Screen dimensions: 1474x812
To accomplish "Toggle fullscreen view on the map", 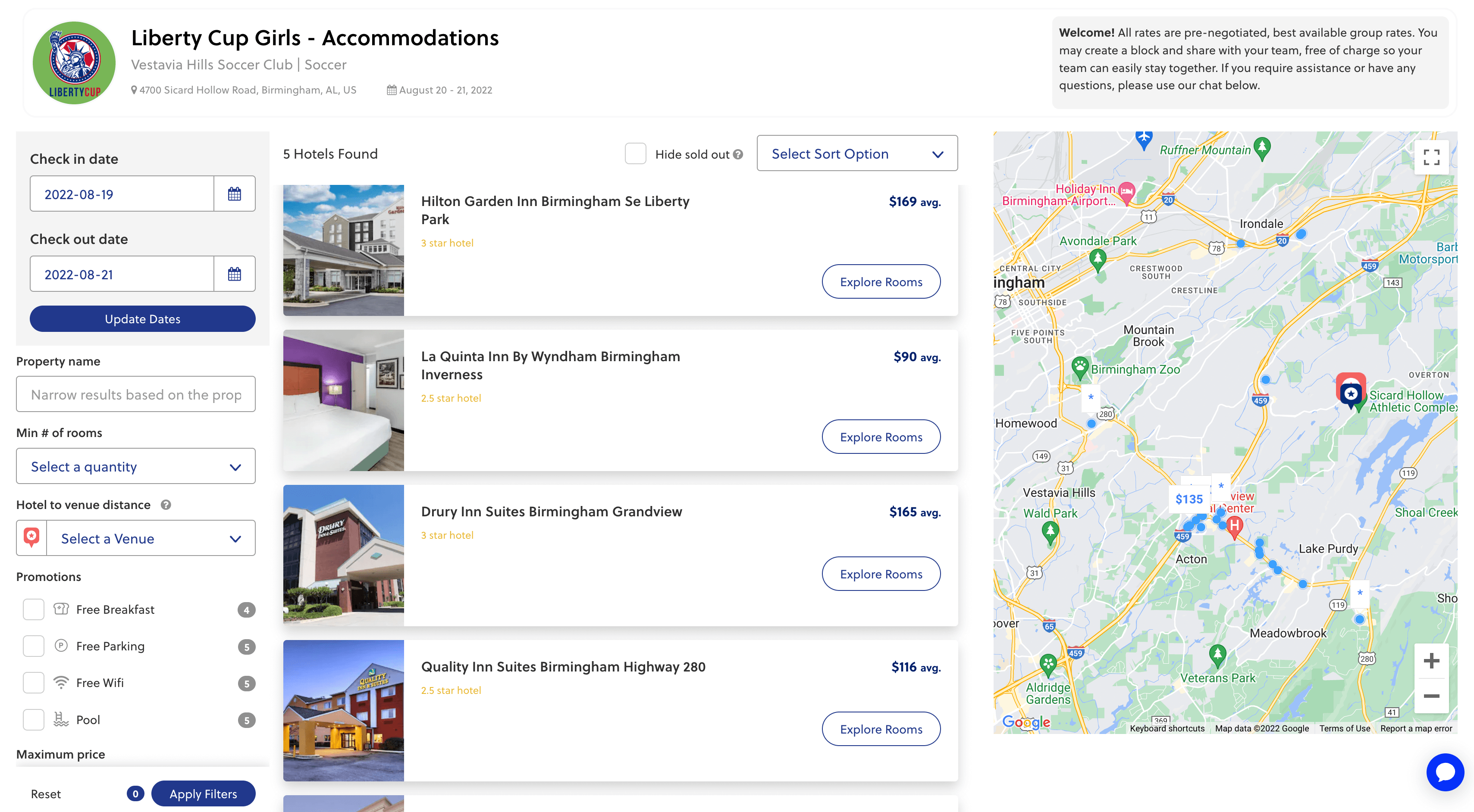I will 1431,157.
